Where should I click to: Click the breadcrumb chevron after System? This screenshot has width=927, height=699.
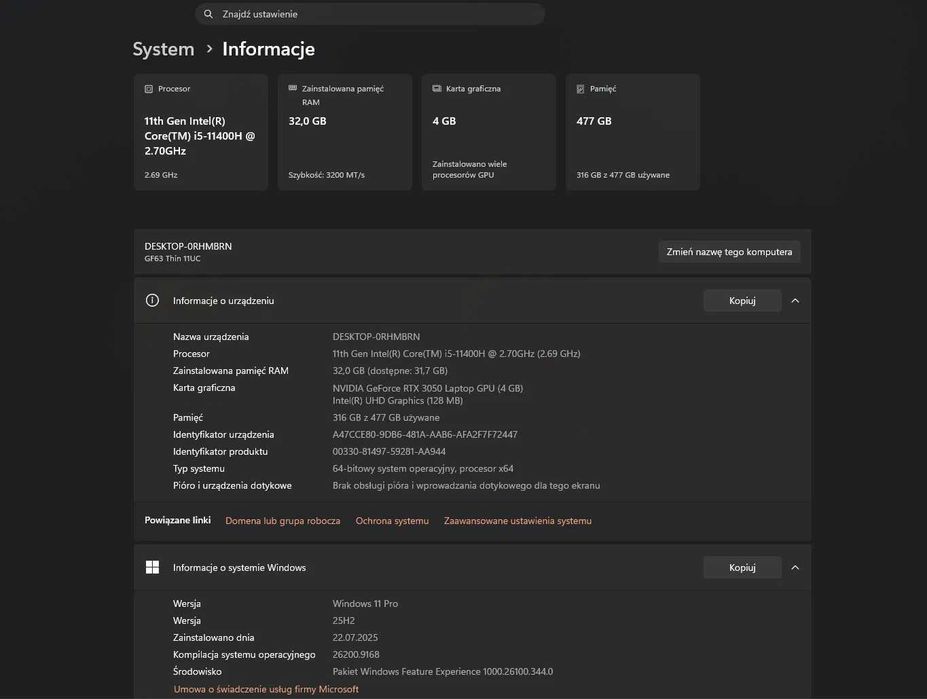click(209, 49)
